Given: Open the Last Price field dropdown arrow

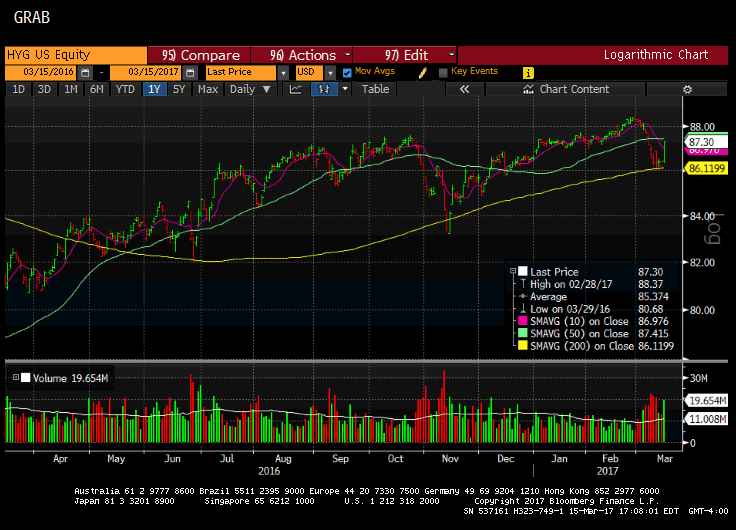Looking at the screenshot, I should coord(283,73).
